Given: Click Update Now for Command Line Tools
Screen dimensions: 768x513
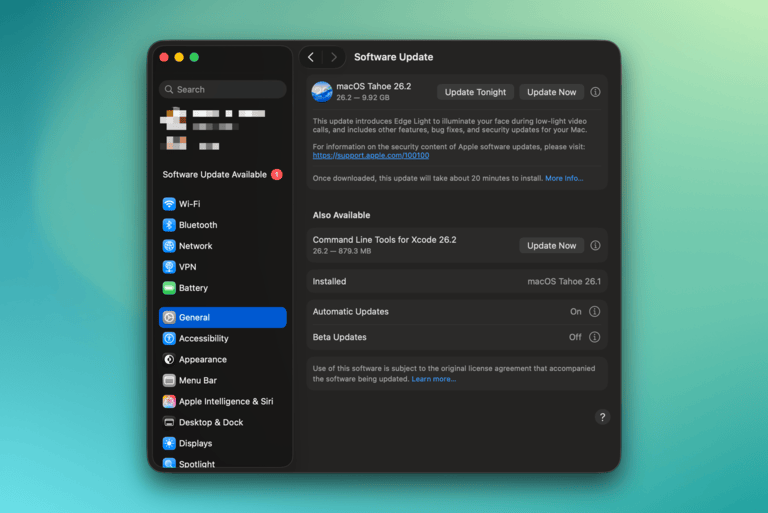Looking at the screenshot, I should click(552, 245).
